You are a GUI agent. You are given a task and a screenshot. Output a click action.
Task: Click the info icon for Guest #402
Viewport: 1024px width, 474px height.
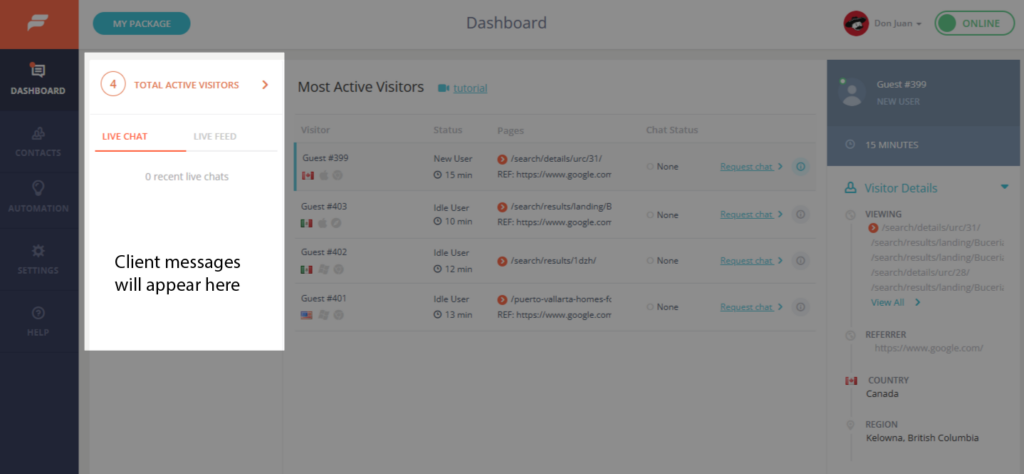click(801, 261)
